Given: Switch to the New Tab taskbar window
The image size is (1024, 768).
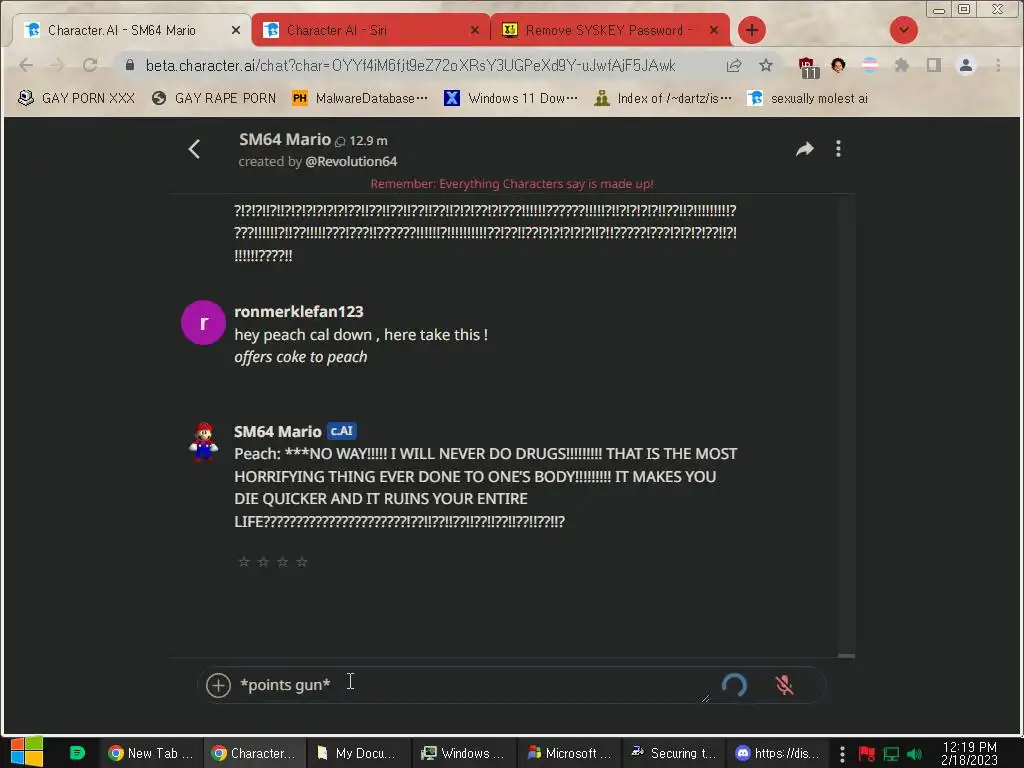Looking at the screenshot, I should [151, 753].
